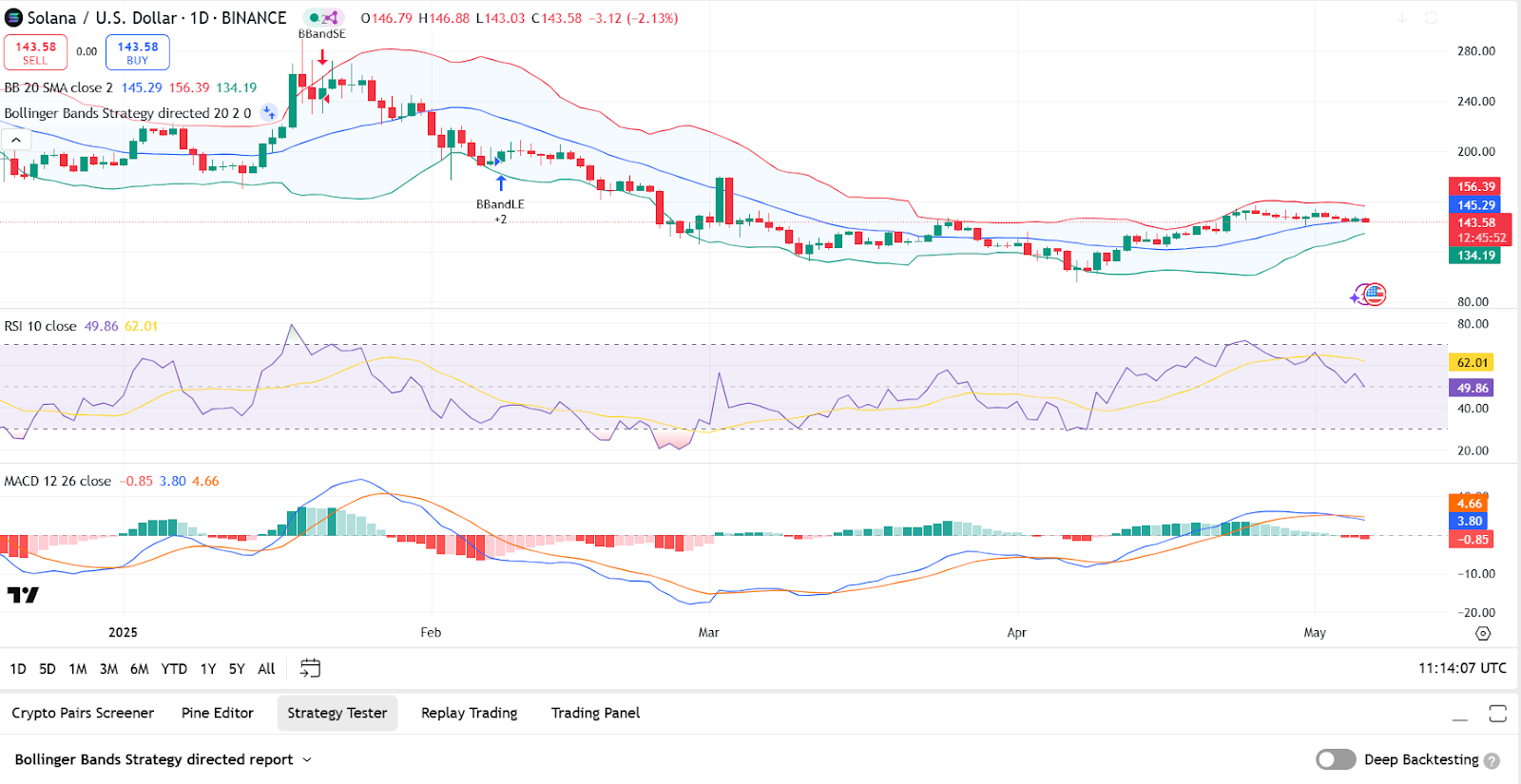Set chart range to 5Y
Viewport: 1521px width, 784px height.
(x=237, y=669)
